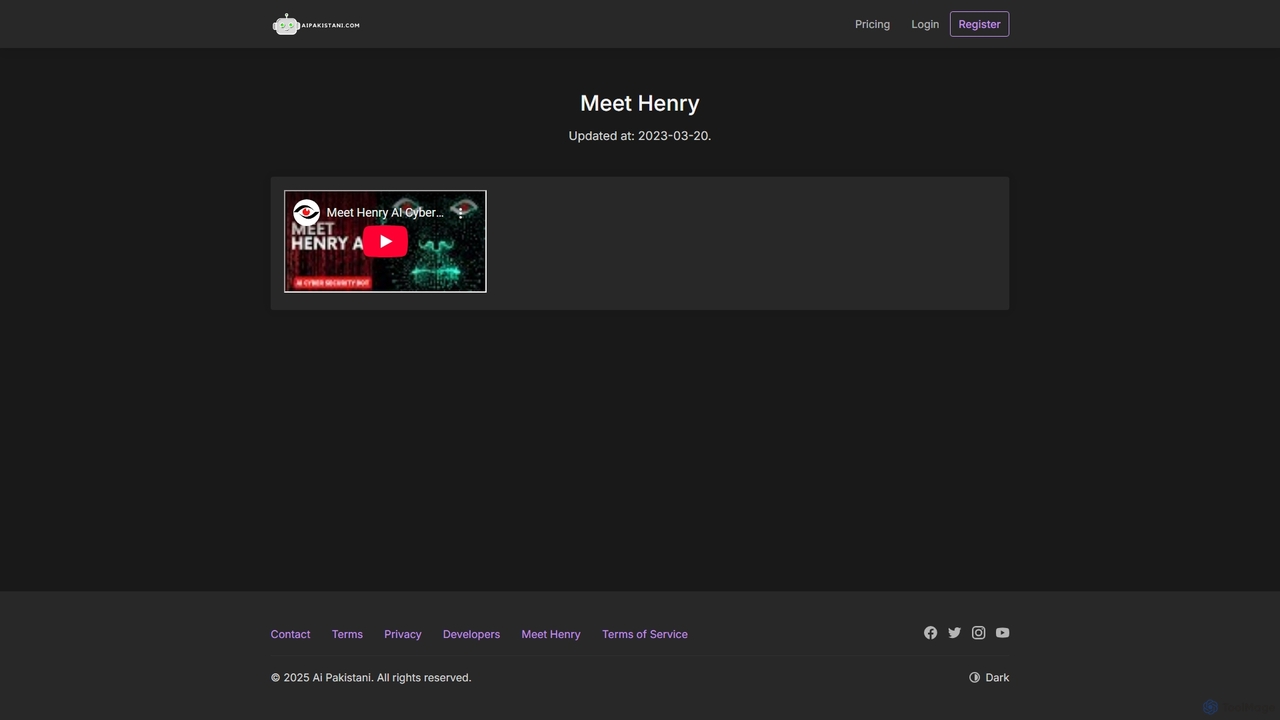1280x720 pixels.
Task: Play the Meet Henry YouTube video
Action: point(385,242)
